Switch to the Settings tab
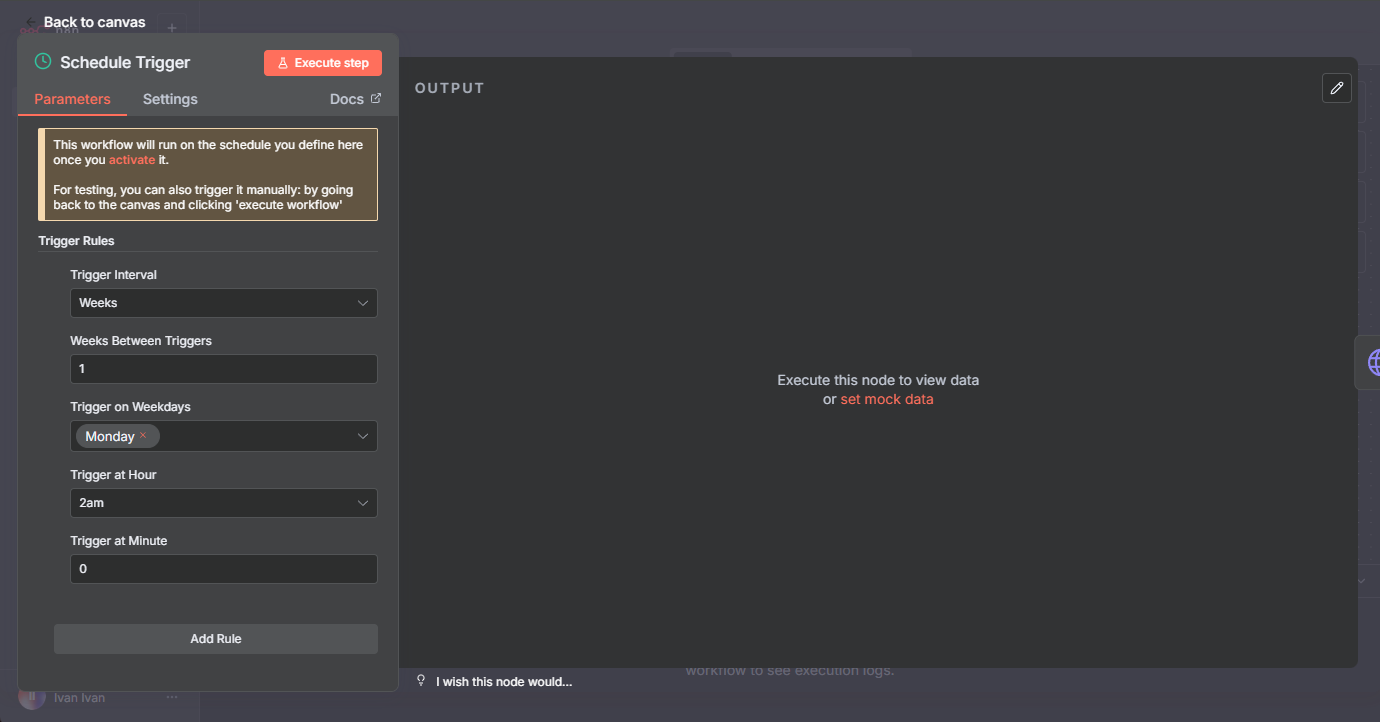This screenshot has height=722, width=1380. [170, 99]
